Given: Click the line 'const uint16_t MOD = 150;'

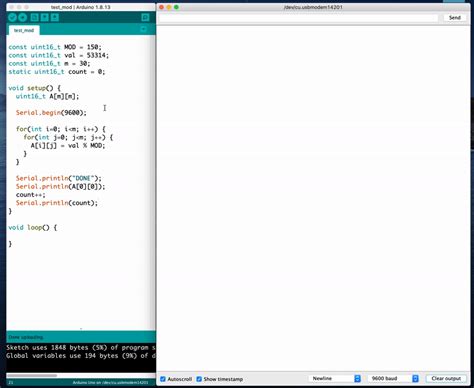Looking at the screenshot, I should pyautogui.click(x=55, y=47).
